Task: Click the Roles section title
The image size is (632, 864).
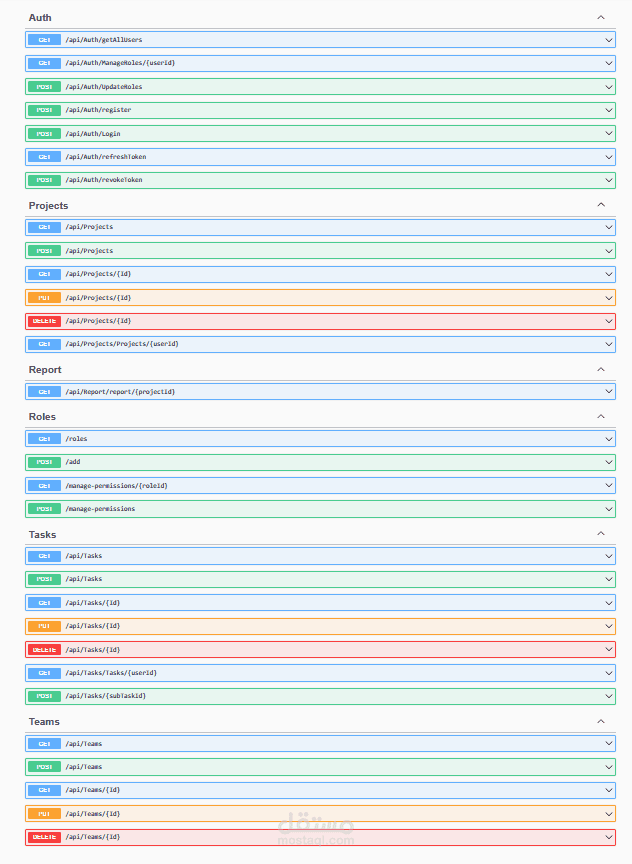Action: [x=42, y=417]
